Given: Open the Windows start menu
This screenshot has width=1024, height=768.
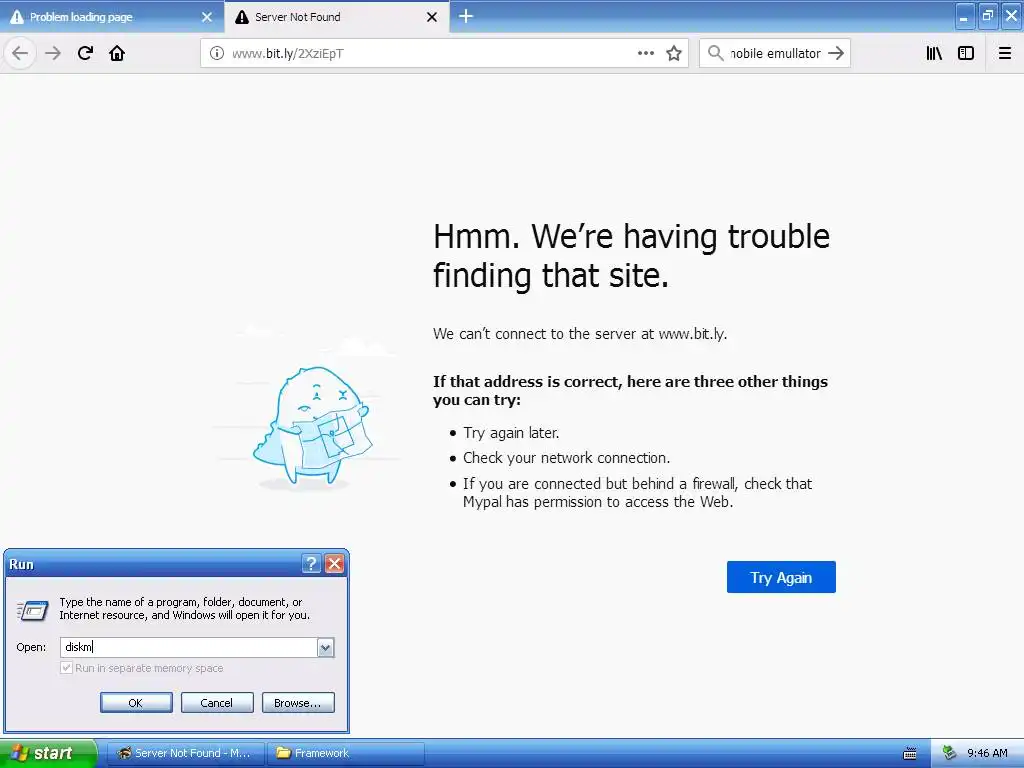Looking at the screenshot, I should [x=48, y=753].
